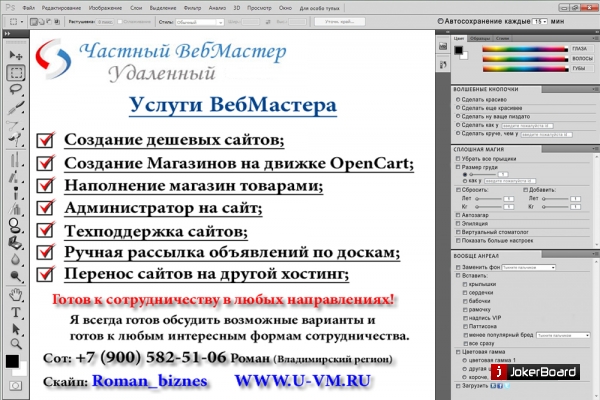Click the ГЛАЗА button
The height and width of the screenshot is (400, 600).
click(582, 49)
